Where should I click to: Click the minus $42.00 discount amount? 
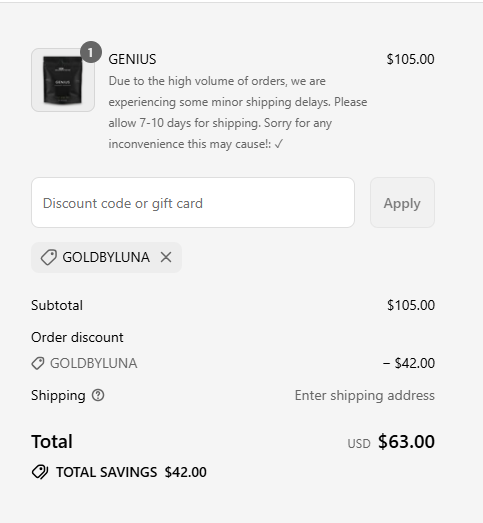pyautogui.click(x=409, y=363)
